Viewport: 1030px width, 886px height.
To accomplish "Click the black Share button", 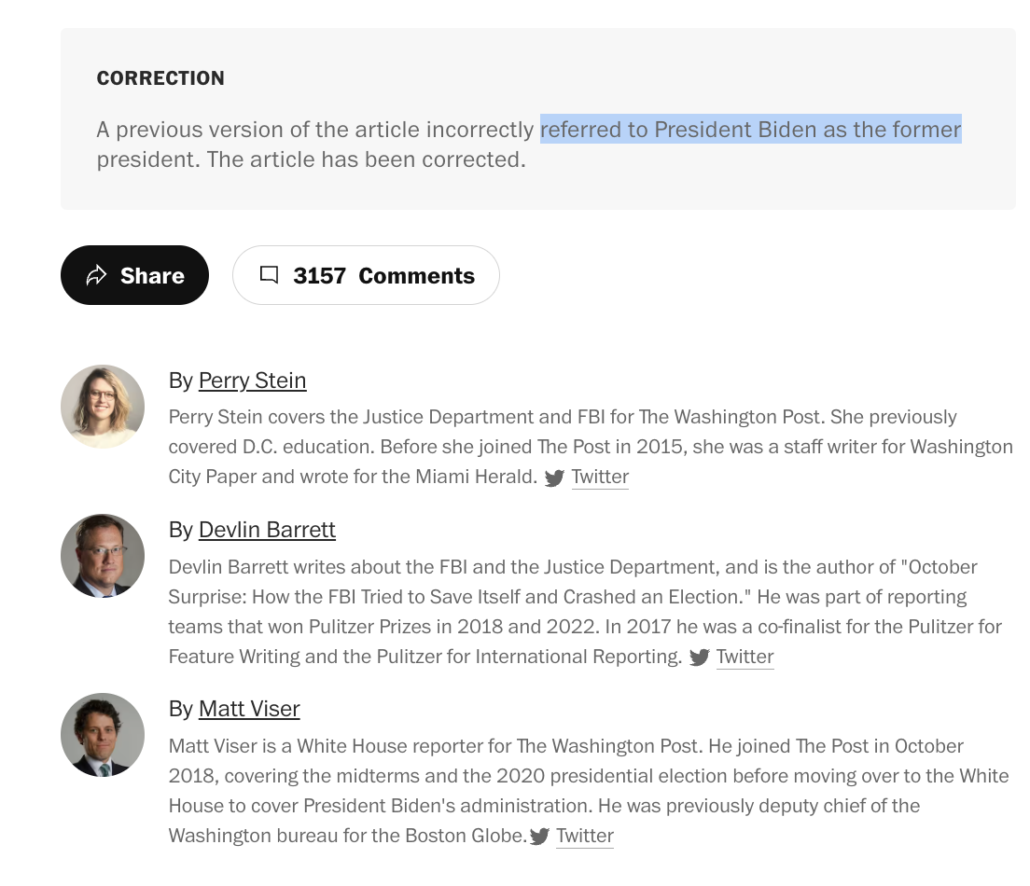I will coord(135,275).
